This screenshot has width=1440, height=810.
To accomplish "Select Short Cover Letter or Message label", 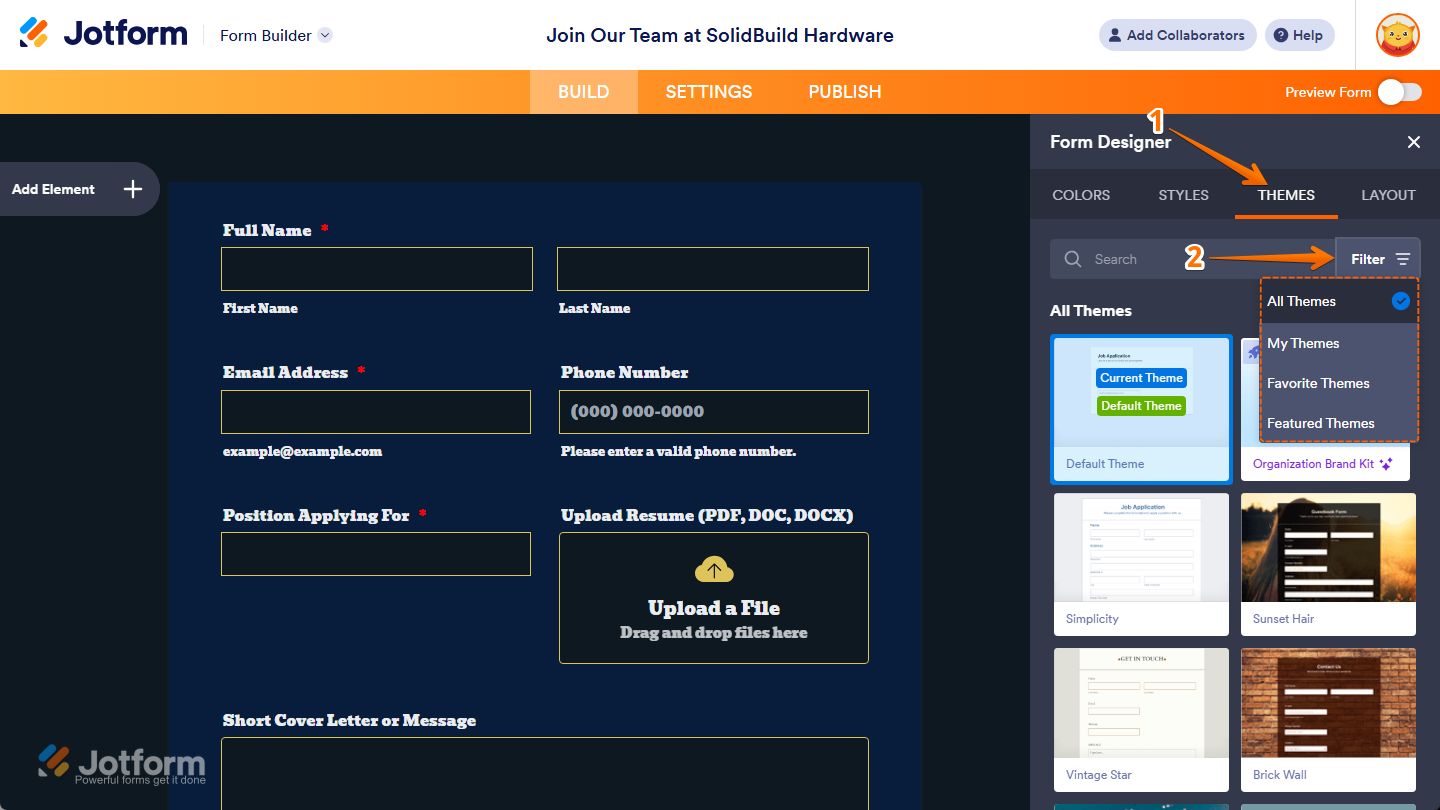I will pos(349,720).
